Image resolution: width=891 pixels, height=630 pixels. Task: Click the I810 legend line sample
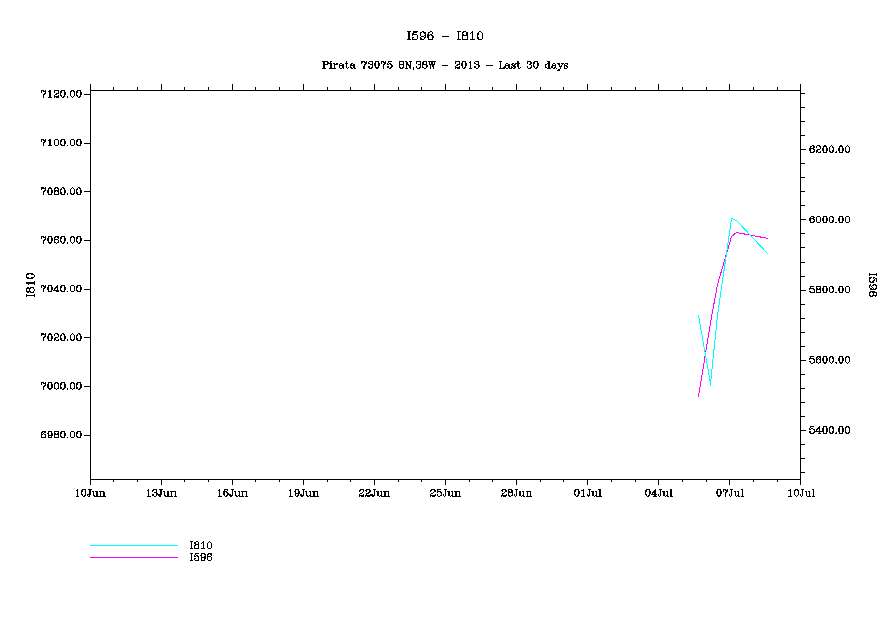(133, 546)
